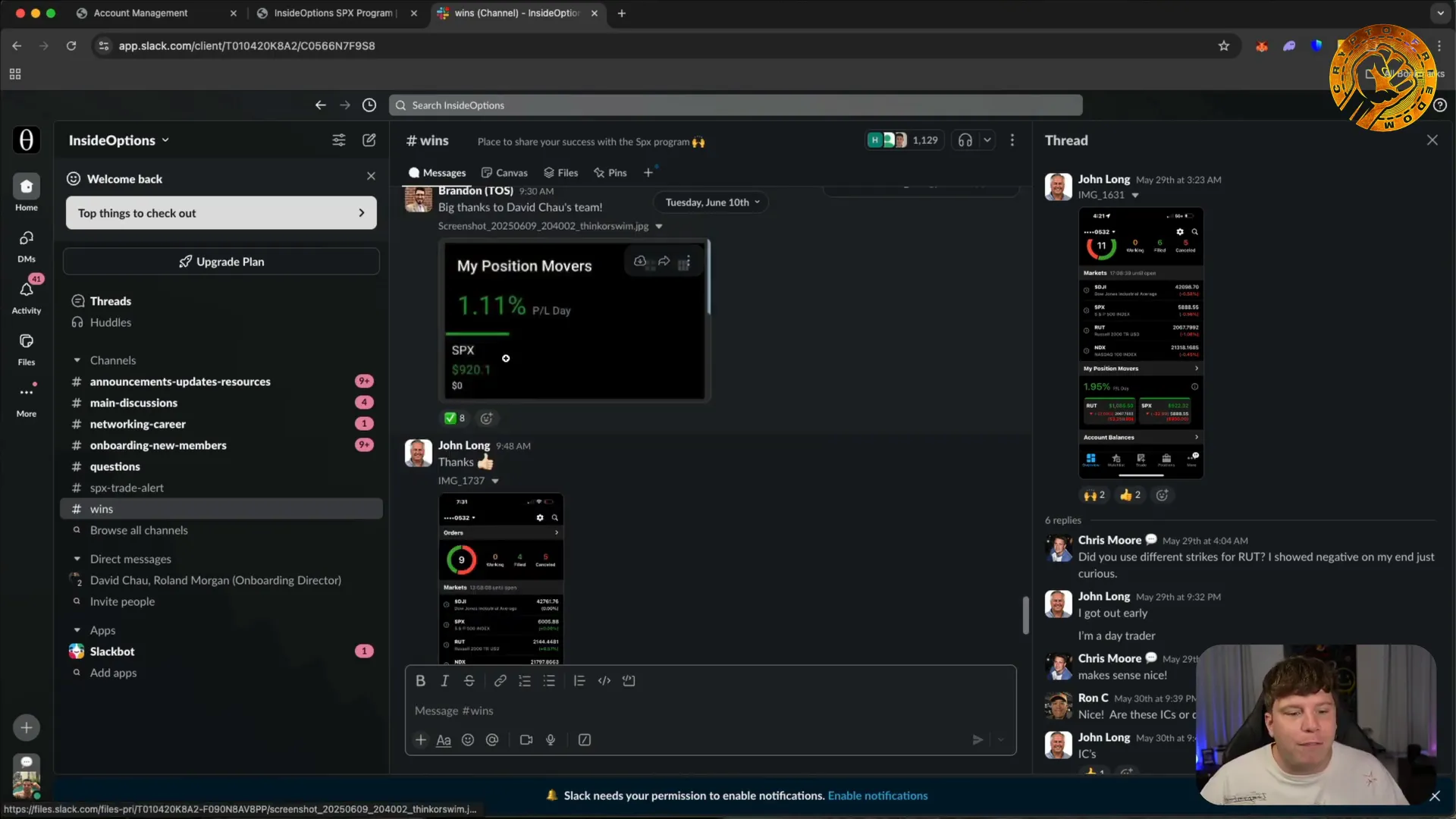The image size is (1456, 819).
Task: Collapse the Channels section
Action: point(77,360)
